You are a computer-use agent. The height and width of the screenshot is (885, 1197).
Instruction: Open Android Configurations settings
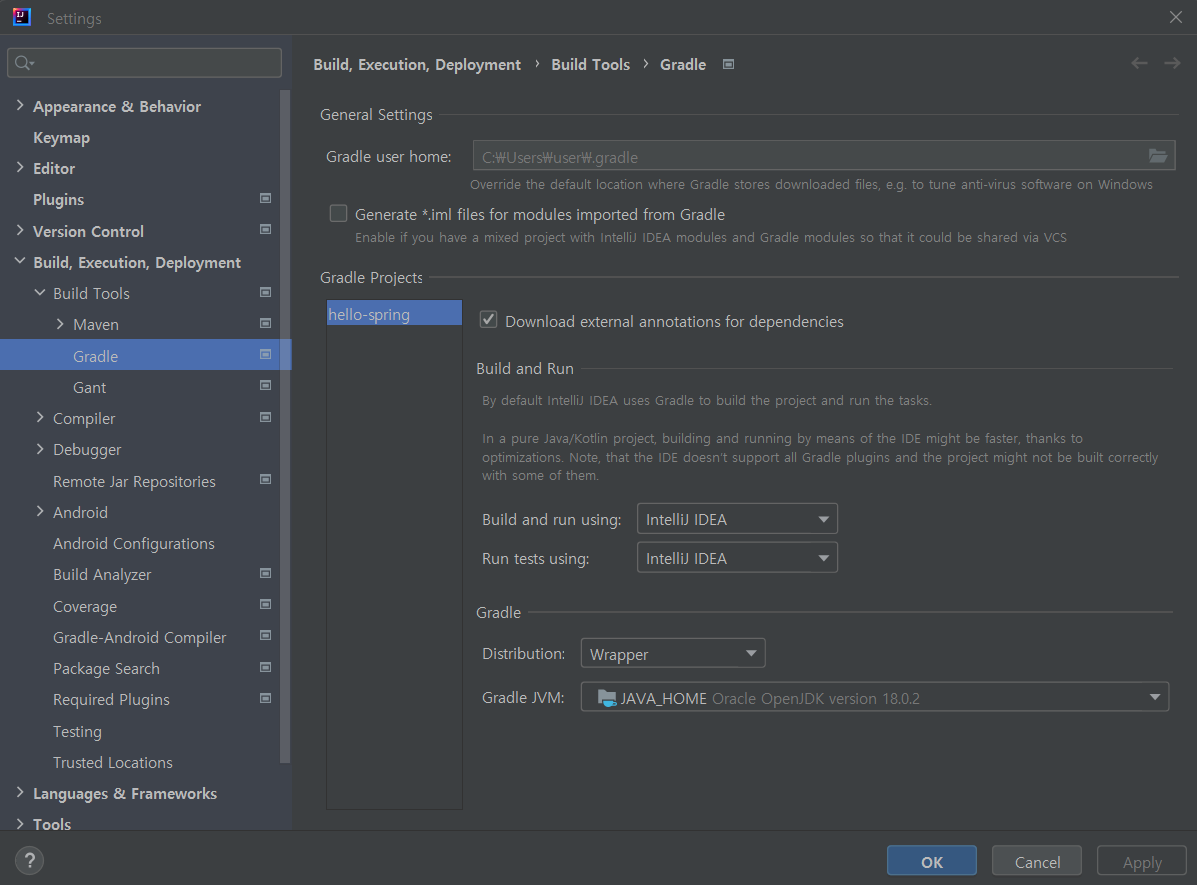[134, 544]
